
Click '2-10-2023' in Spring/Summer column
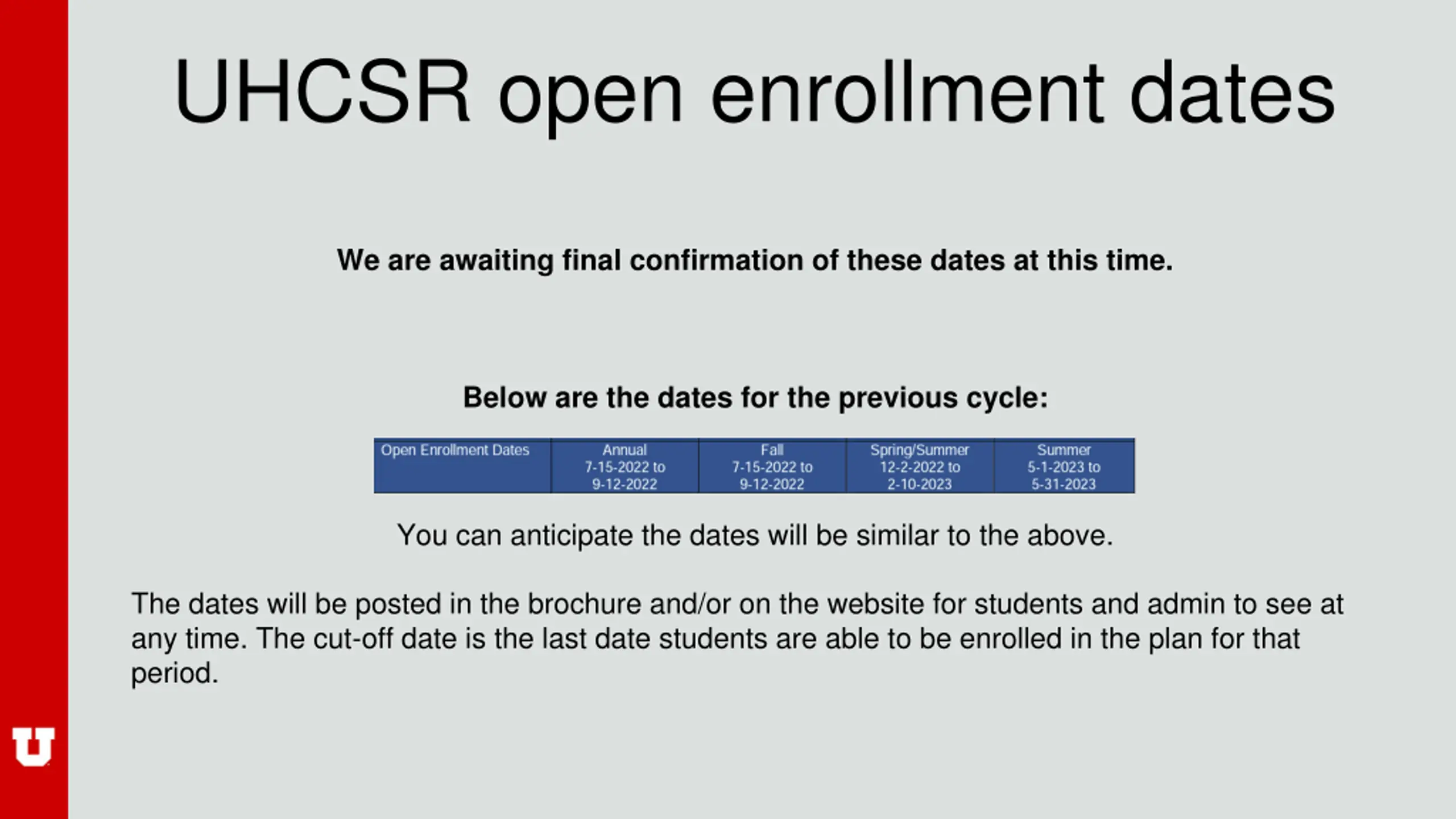pos(920,484)
